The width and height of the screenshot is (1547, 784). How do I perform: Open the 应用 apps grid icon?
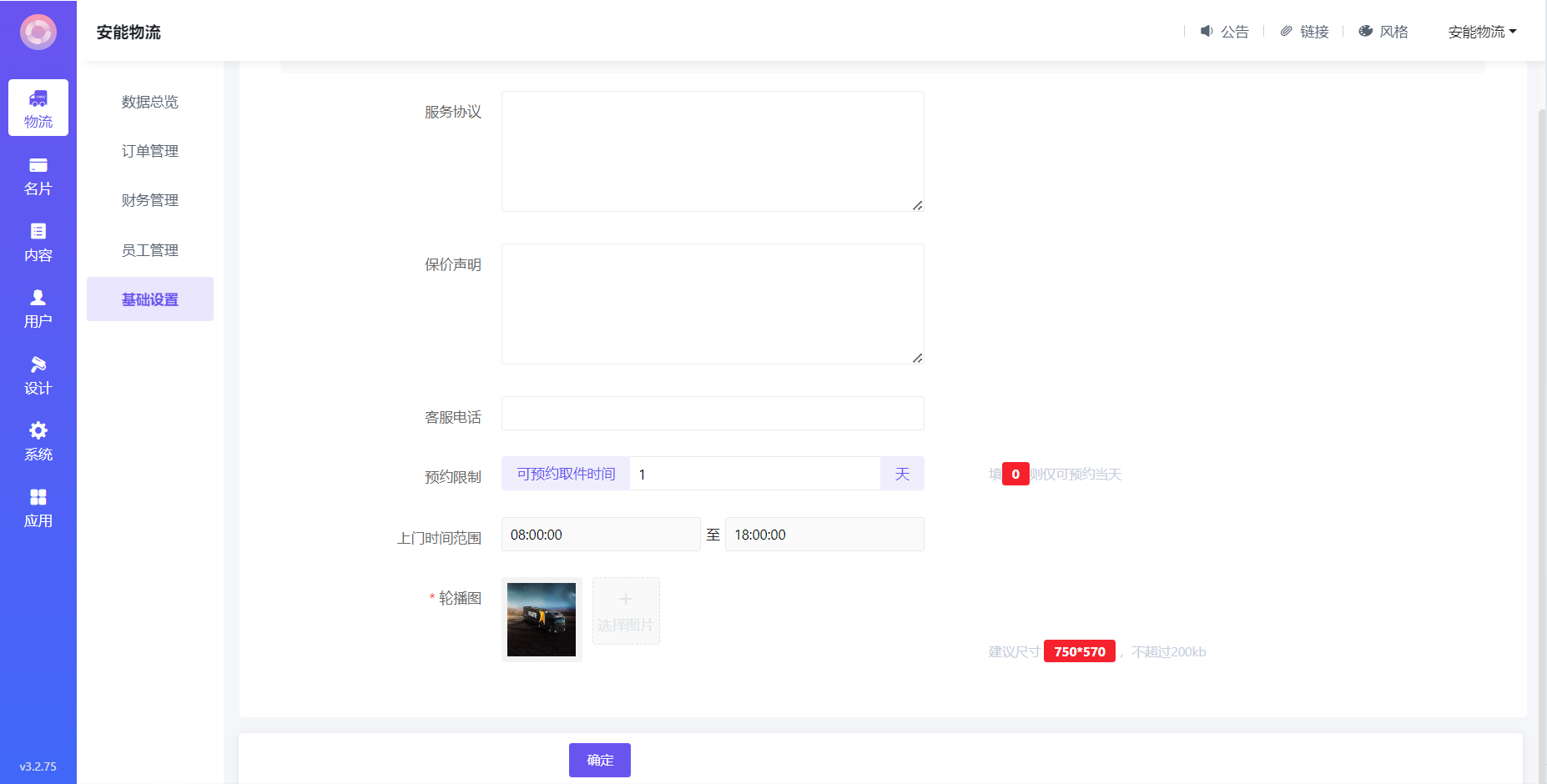pyautogui.click(x=38, y=497)
